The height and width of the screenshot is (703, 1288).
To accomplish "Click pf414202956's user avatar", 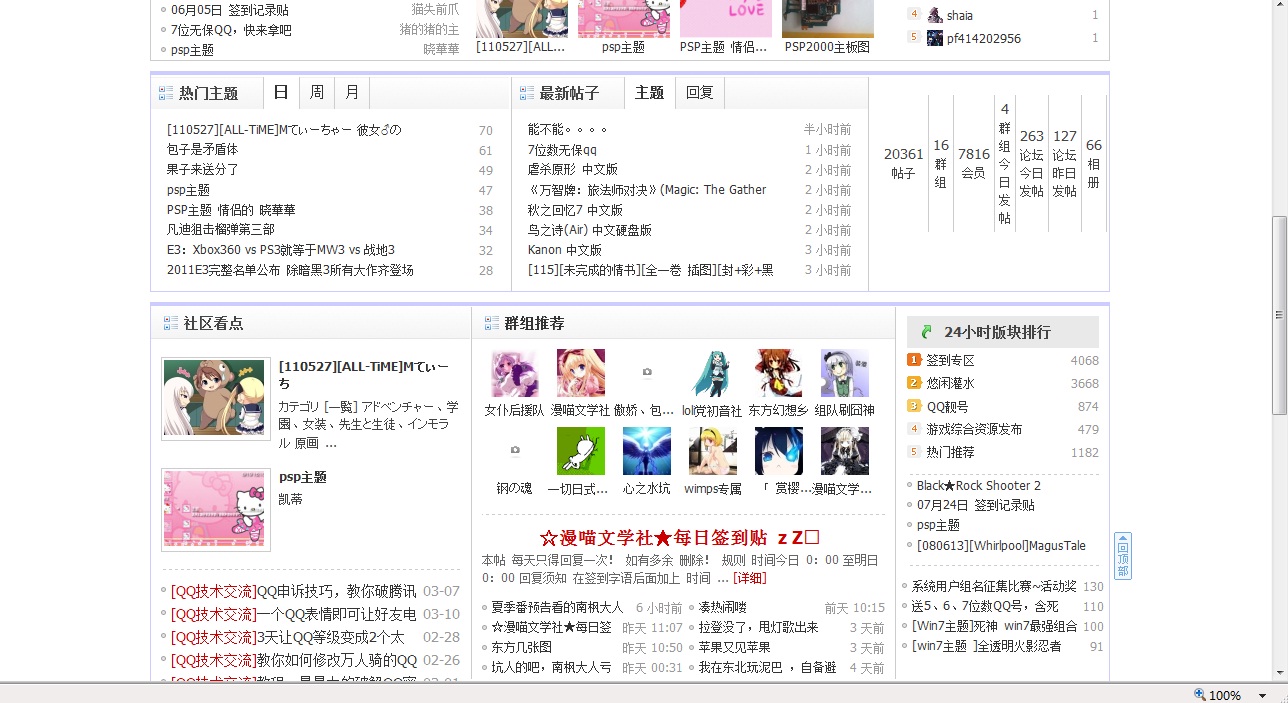I will click(935, 38).
